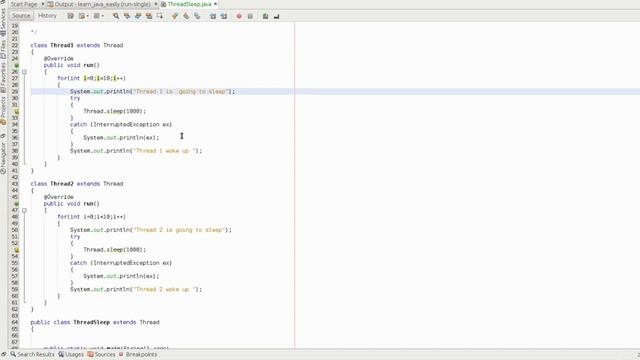
Task: Toggle Bookmark using the toolbar icon
Action: (197, 16)
